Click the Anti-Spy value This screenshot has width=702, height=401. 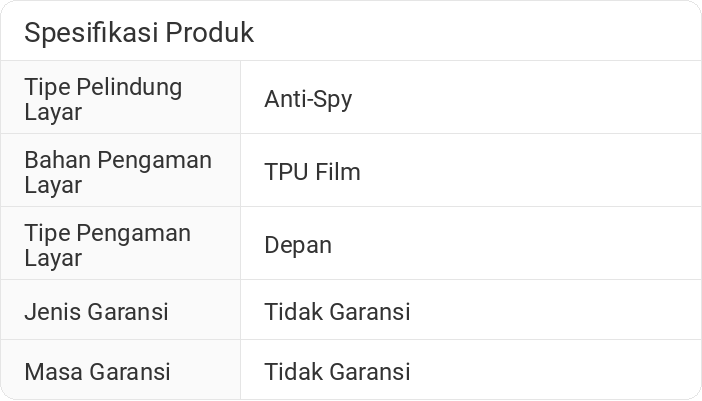(308, 99)
